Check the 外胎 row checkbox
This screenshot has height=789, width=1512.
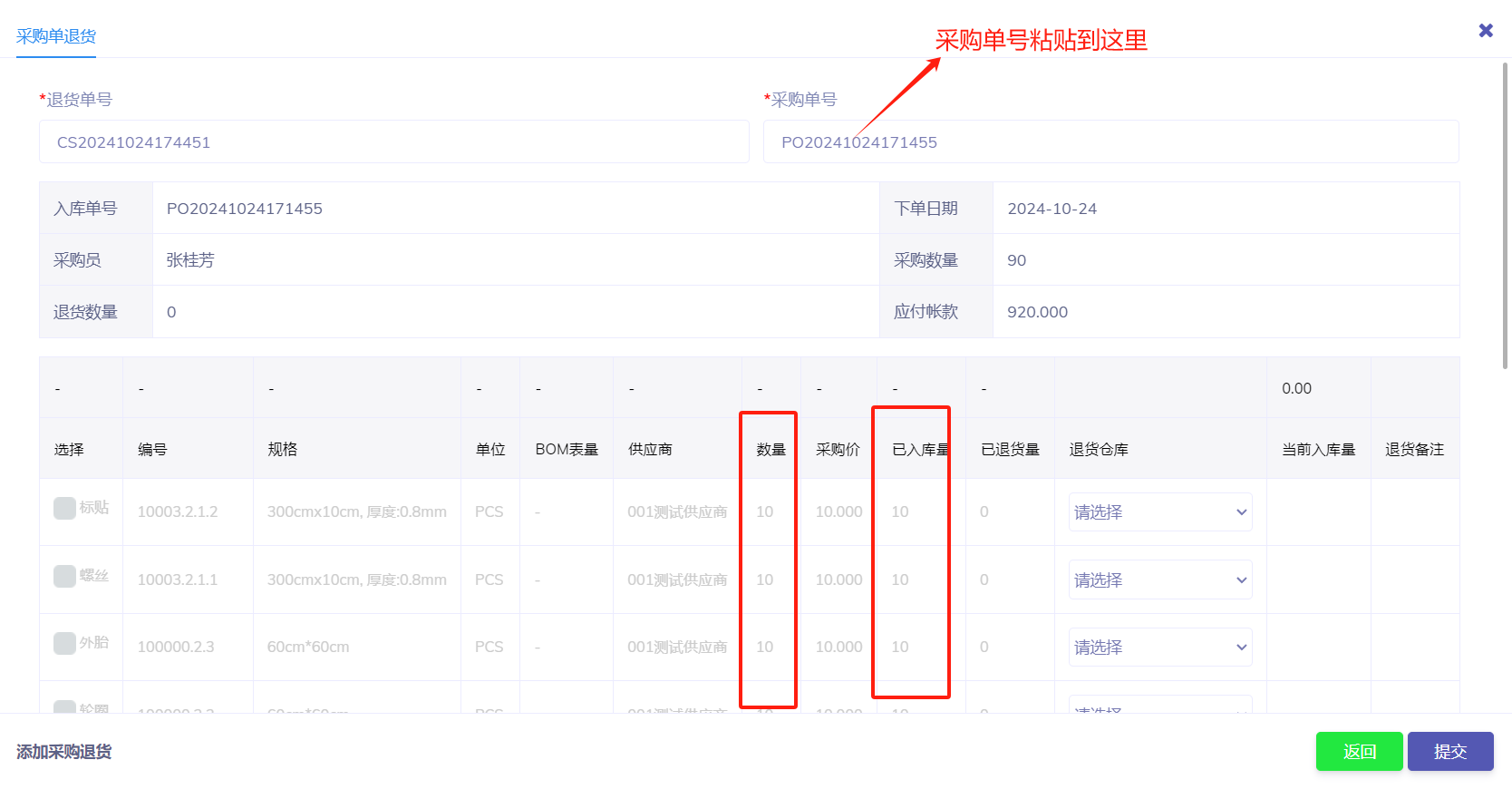(x=64, y=643)
